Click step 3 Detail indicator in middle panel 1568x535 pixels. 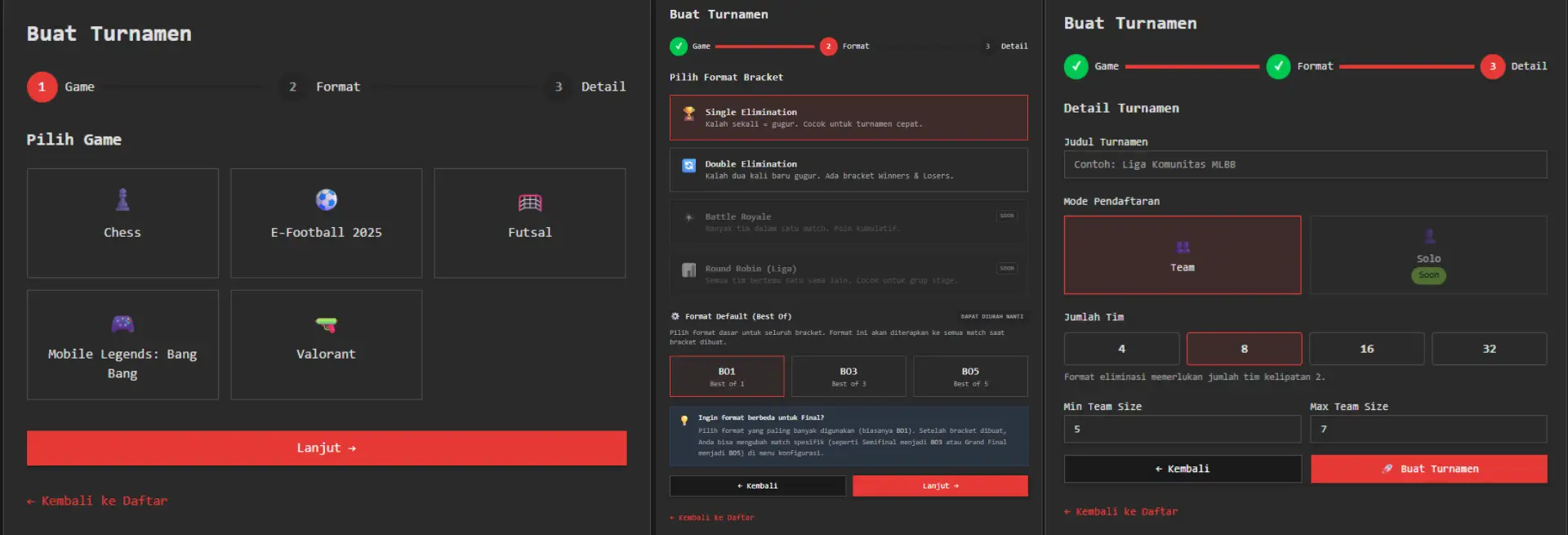click(x=987, y=47)
